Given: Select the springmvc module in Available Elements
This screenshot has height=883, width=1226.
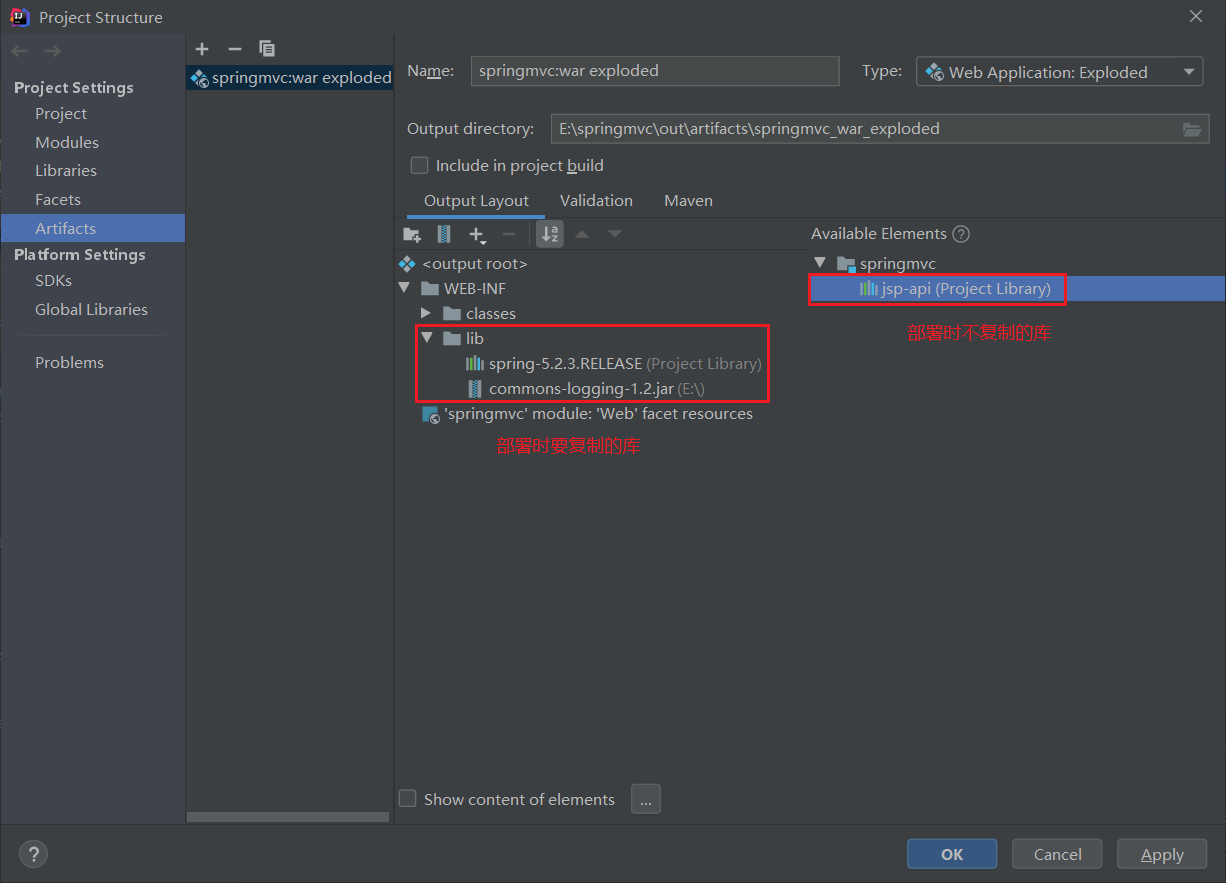Looking at the screenshot, I should [x=887, y=263].
